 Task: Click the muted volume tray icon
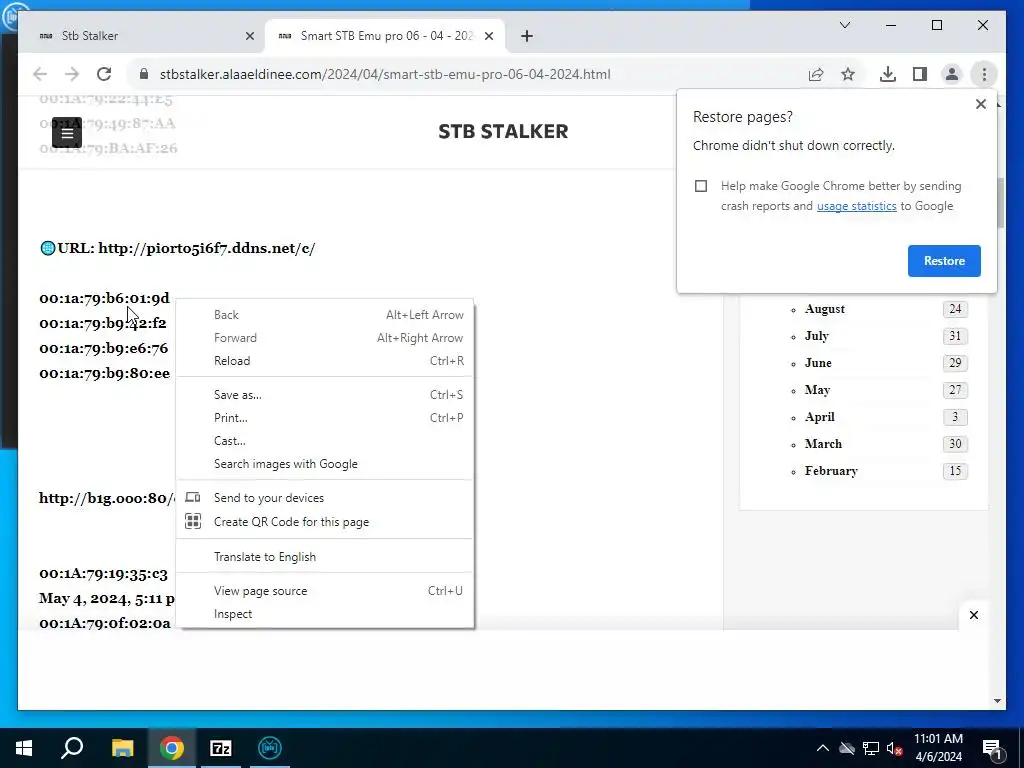pos(894,748)
